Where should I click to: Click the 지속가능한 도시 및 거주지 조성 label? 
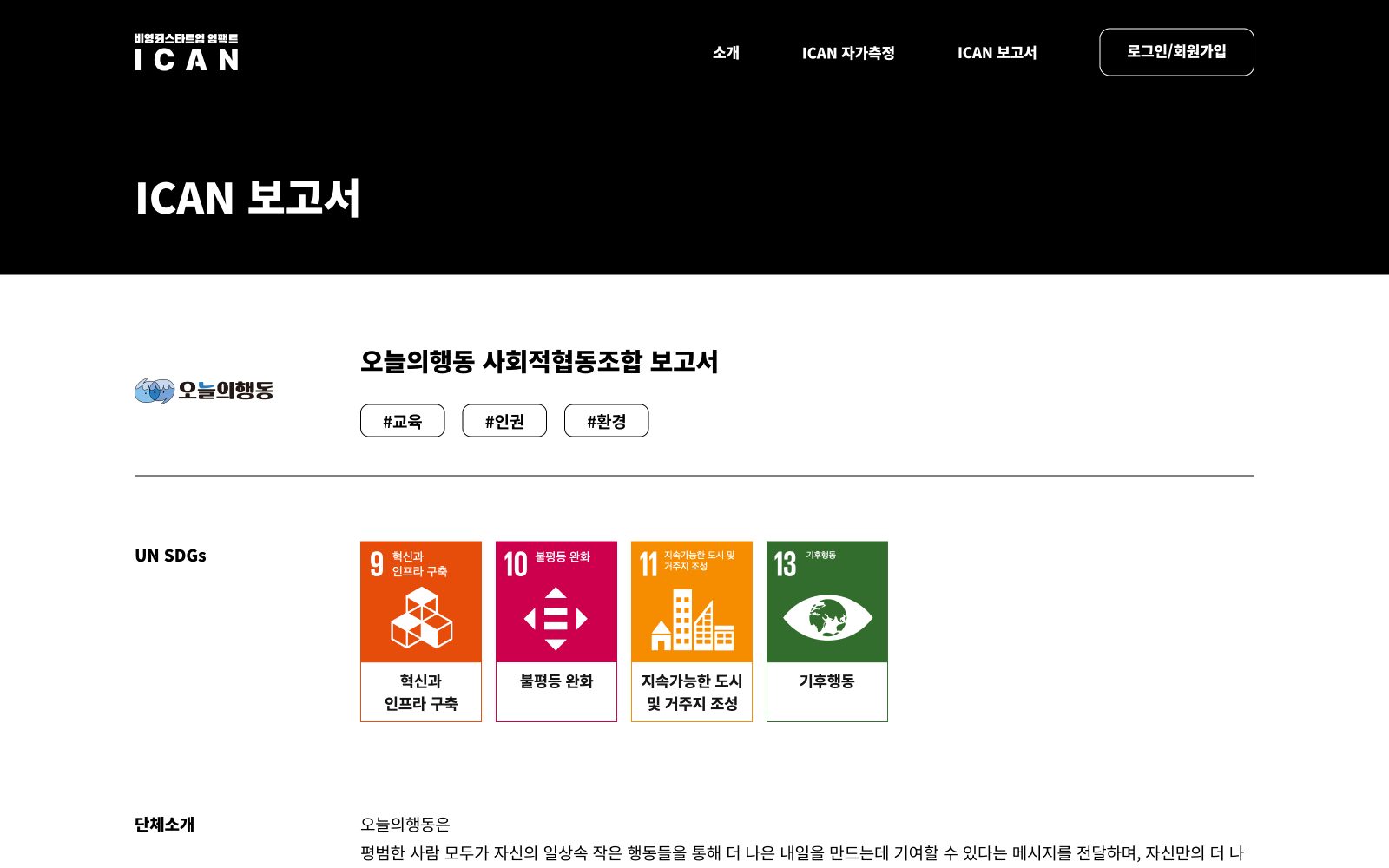692,692
